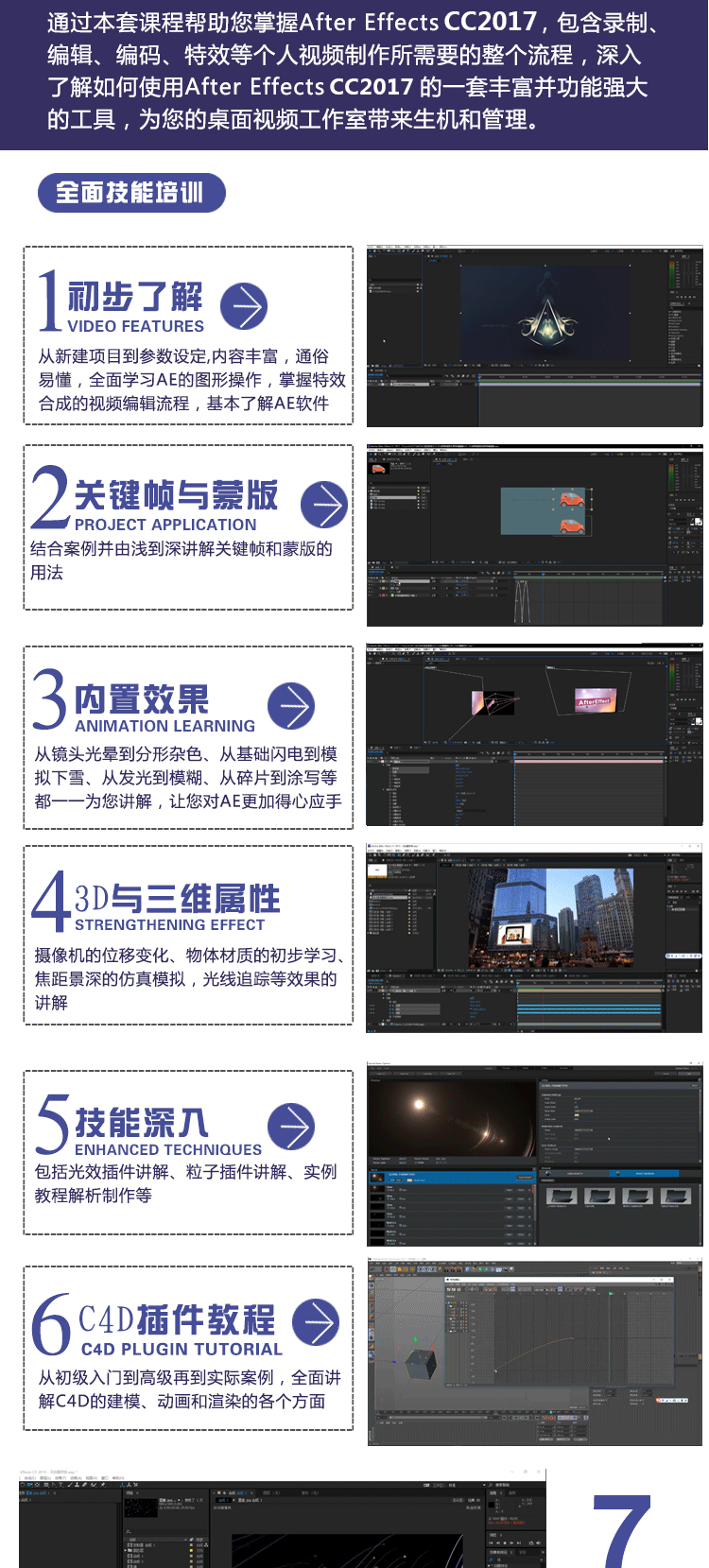Click the arrow icon beside 内置效果
The image size is (709, 1568).
pos(291,706)
